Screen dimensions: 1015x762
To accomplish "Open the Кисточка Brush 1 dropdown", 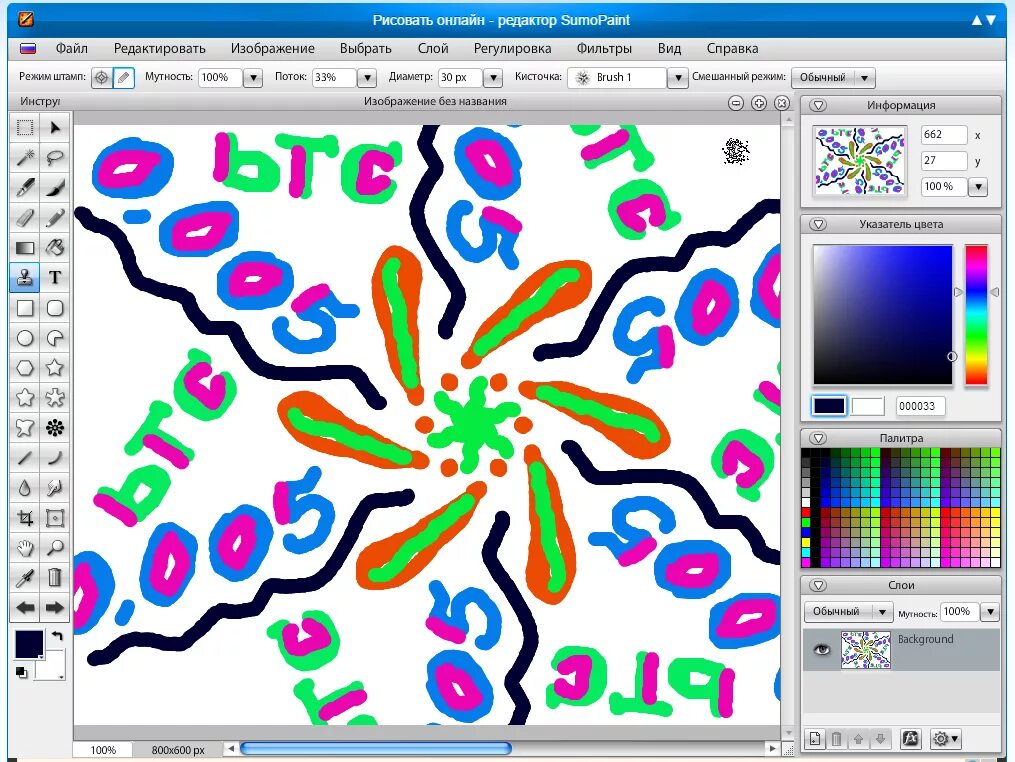I will (x=678, y=78).
